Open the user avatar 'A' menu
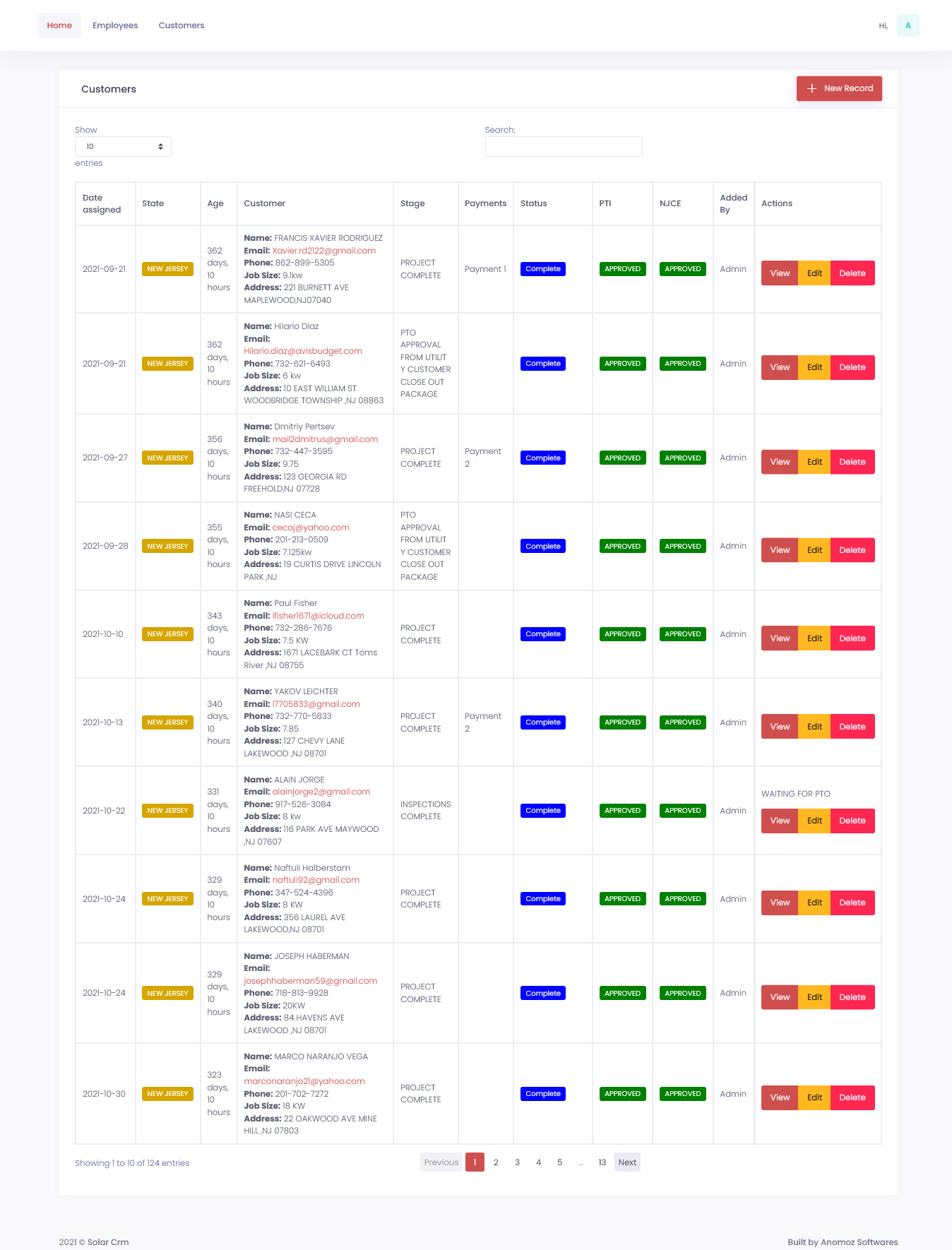952x1250 pixels. (x=908, y=25)
